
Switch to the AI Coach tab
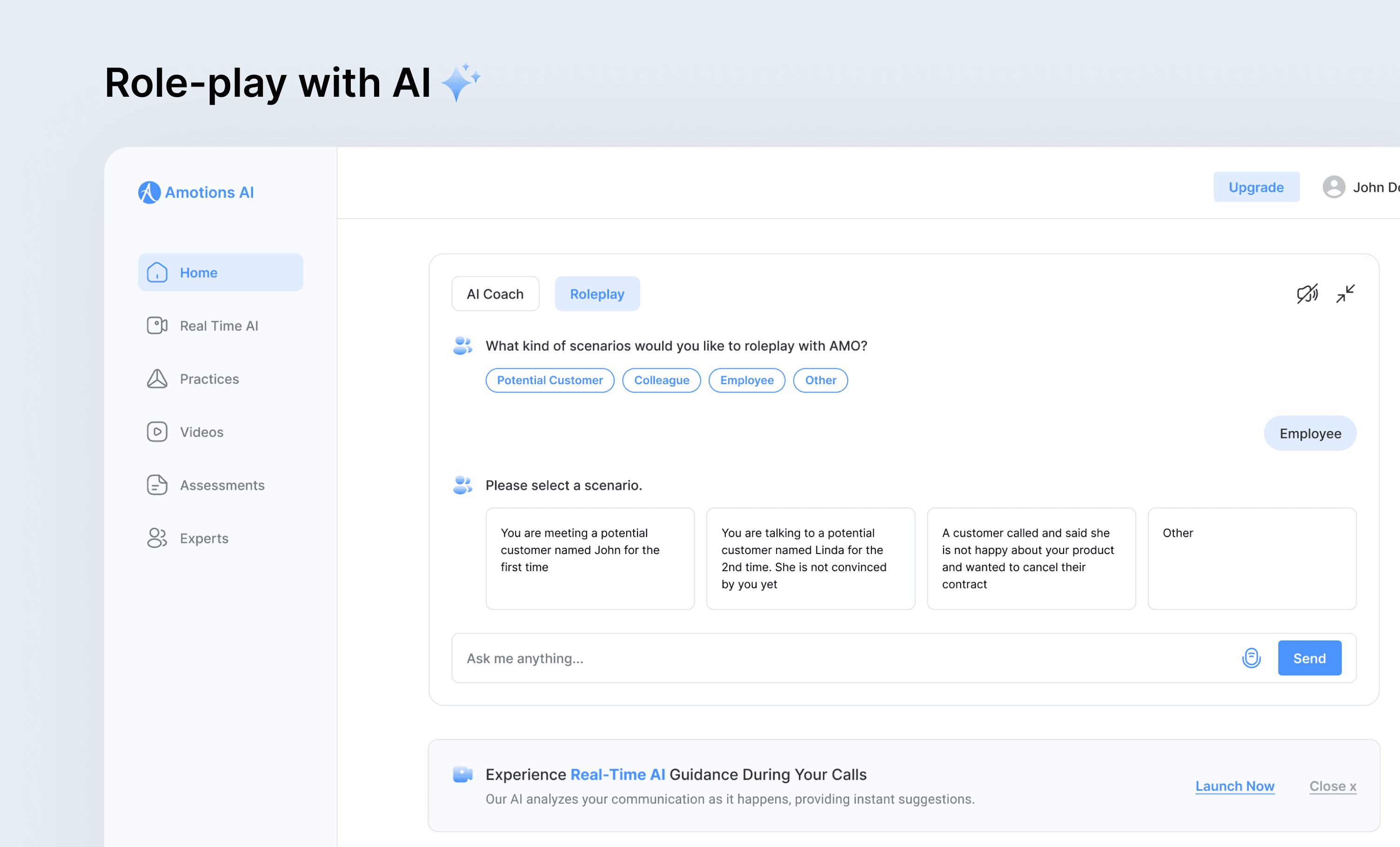[x=495, y=293]
